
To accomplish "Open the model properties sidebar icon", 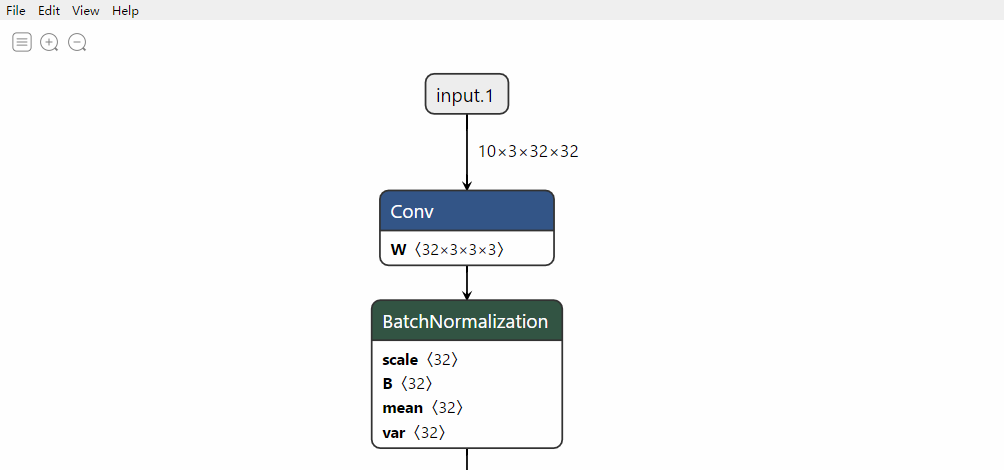I will coord(22,43).
